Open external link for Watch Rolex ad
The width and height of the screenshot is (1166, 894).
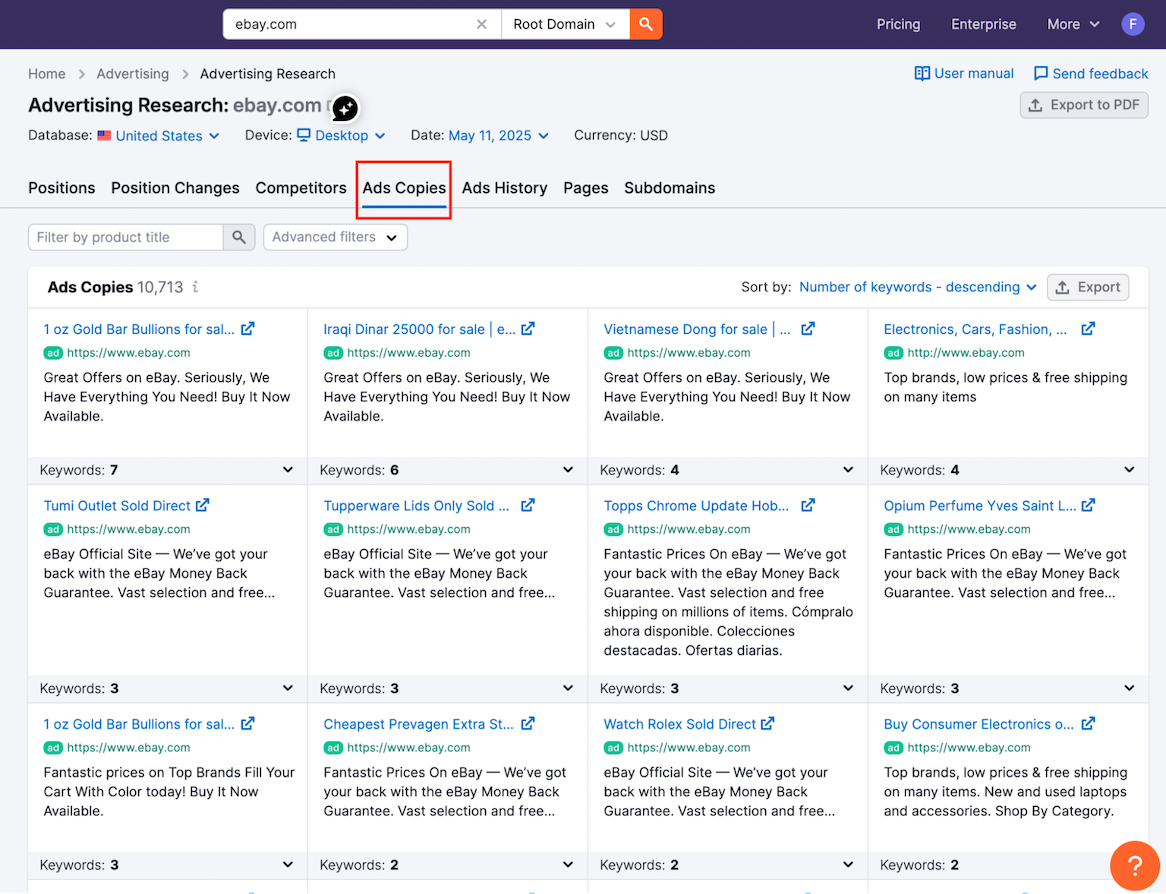pos(768,724)
